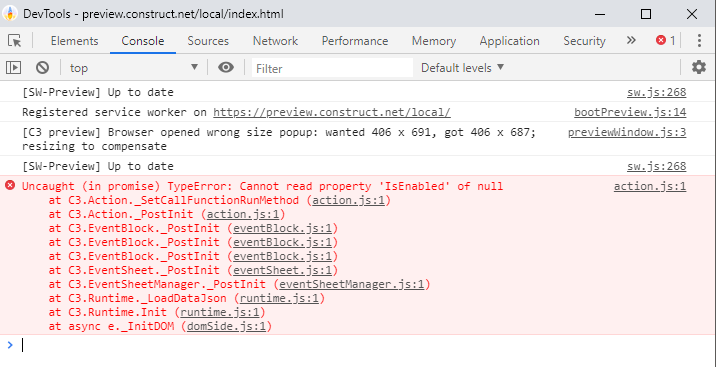This screenshot has height=367, width=716.
Task: Click the red error icon beside Uncaught
Action: [10, 185]
